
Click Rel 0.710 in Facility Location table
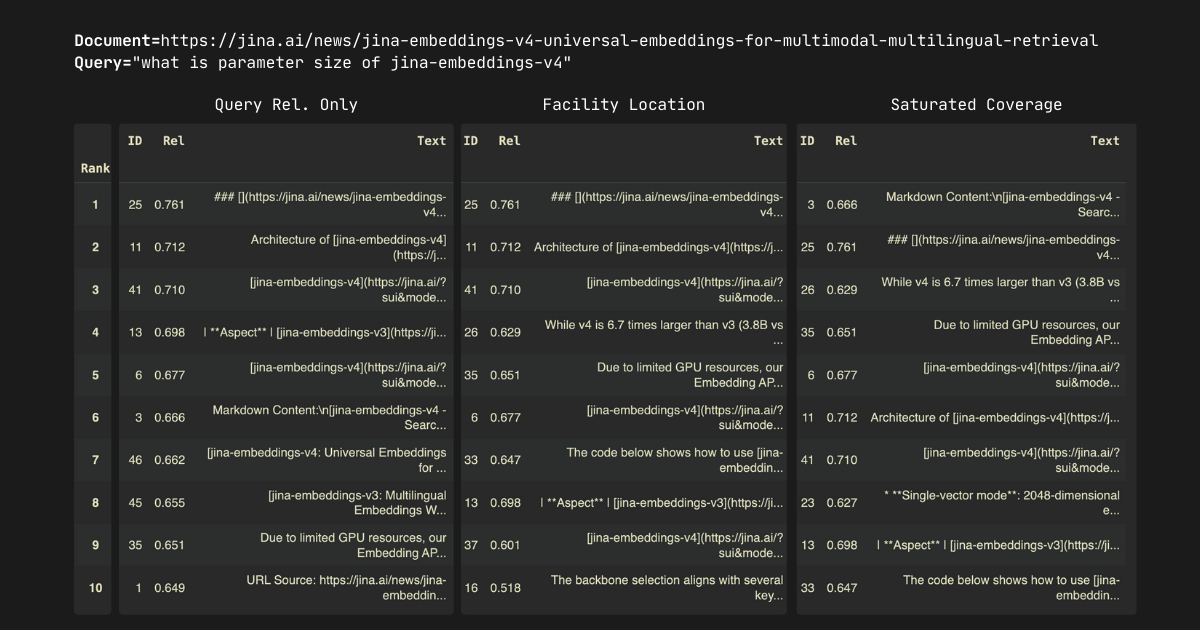(x=506, y=289)
